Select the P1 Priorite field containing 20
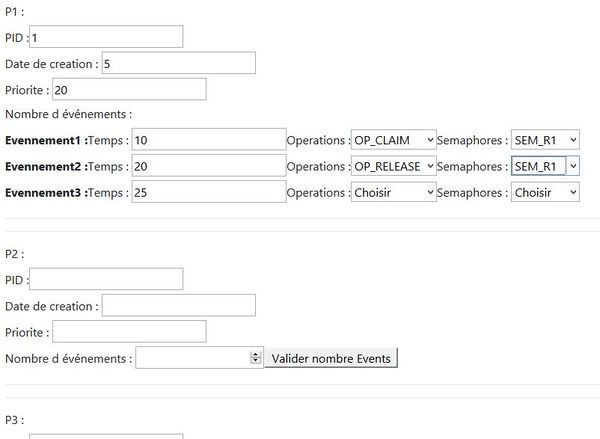This screenshot has height=439, width=600. pyautogui.click(x=129, y=89)
